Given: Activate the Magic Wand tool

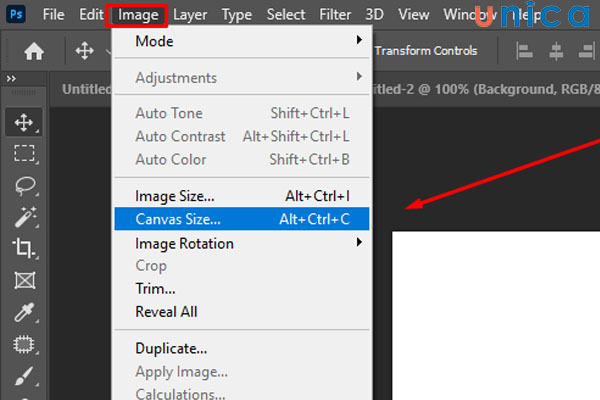Looking at the screenshot, I should (x=23, y=216).
